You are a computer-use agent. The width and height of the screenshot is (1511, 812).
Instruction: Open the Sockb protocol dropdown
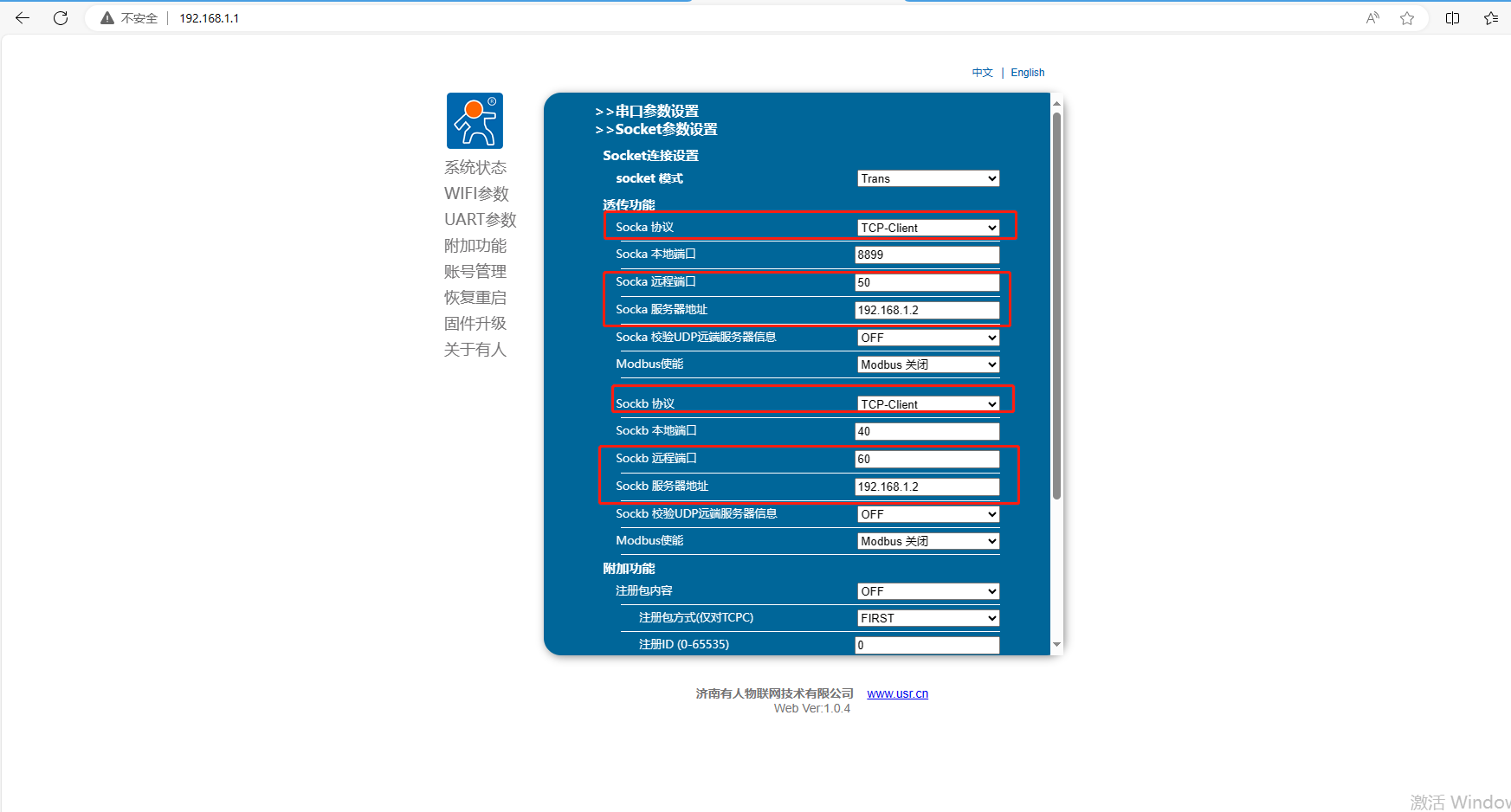click(928, 404)
